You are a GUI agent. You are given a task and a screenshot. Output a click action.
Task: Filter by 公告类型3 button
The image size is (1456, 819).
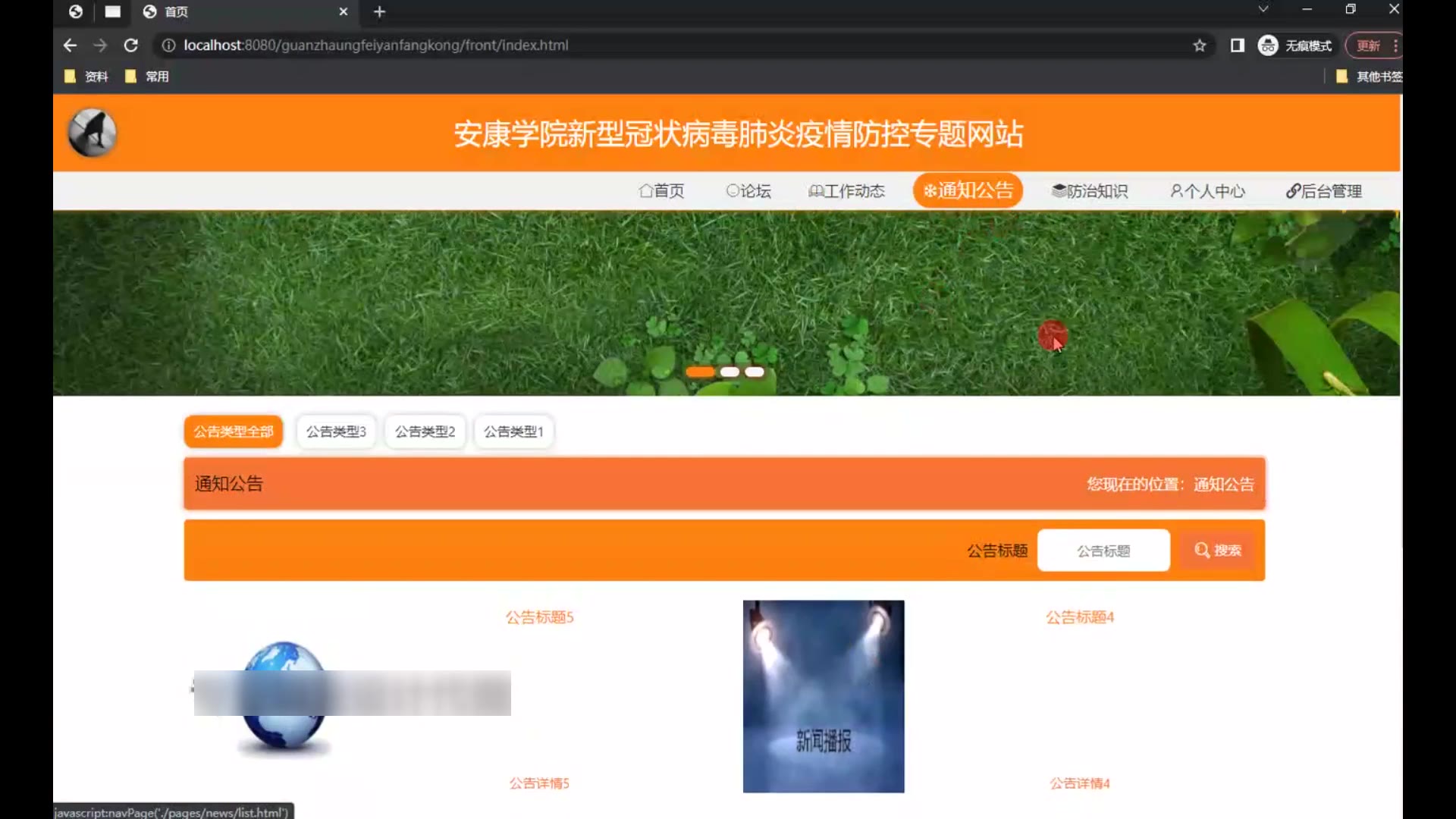(x=335, y=431)
